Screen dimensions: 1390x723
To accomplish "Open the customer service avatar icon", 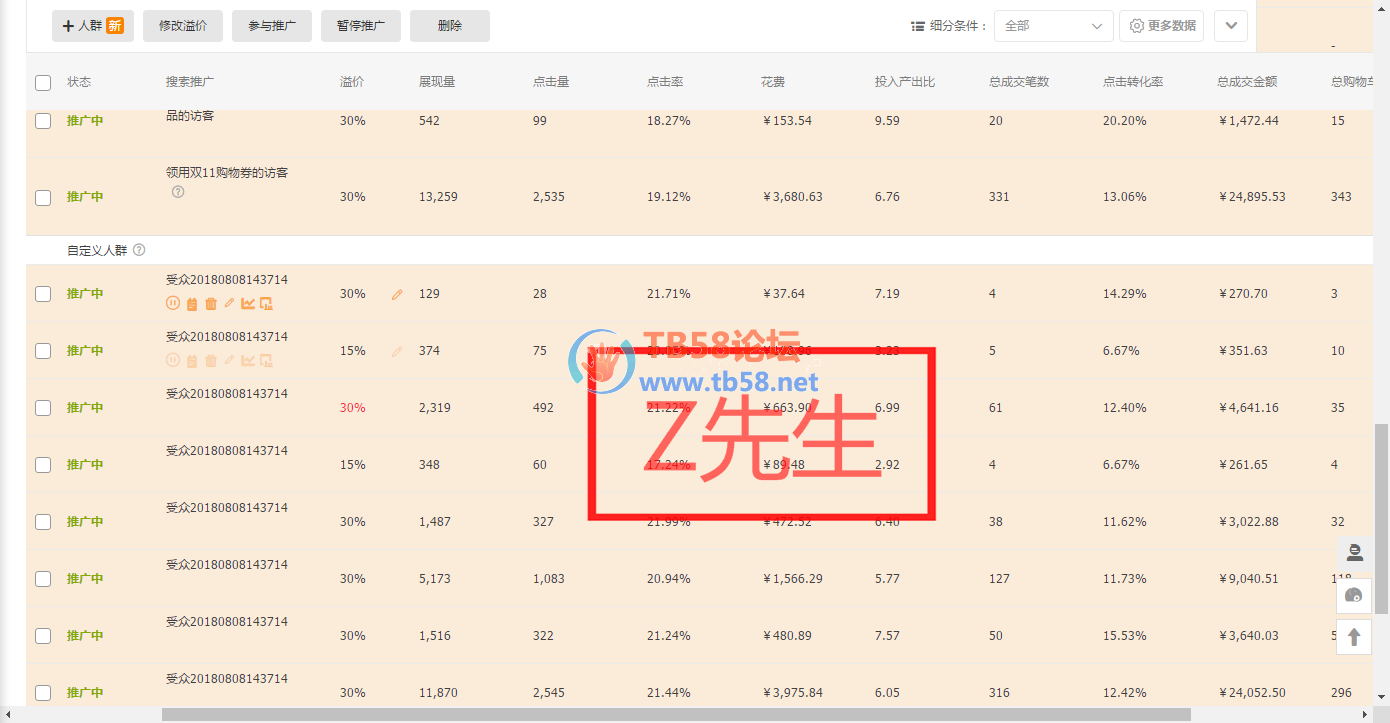I will 1354,552.
